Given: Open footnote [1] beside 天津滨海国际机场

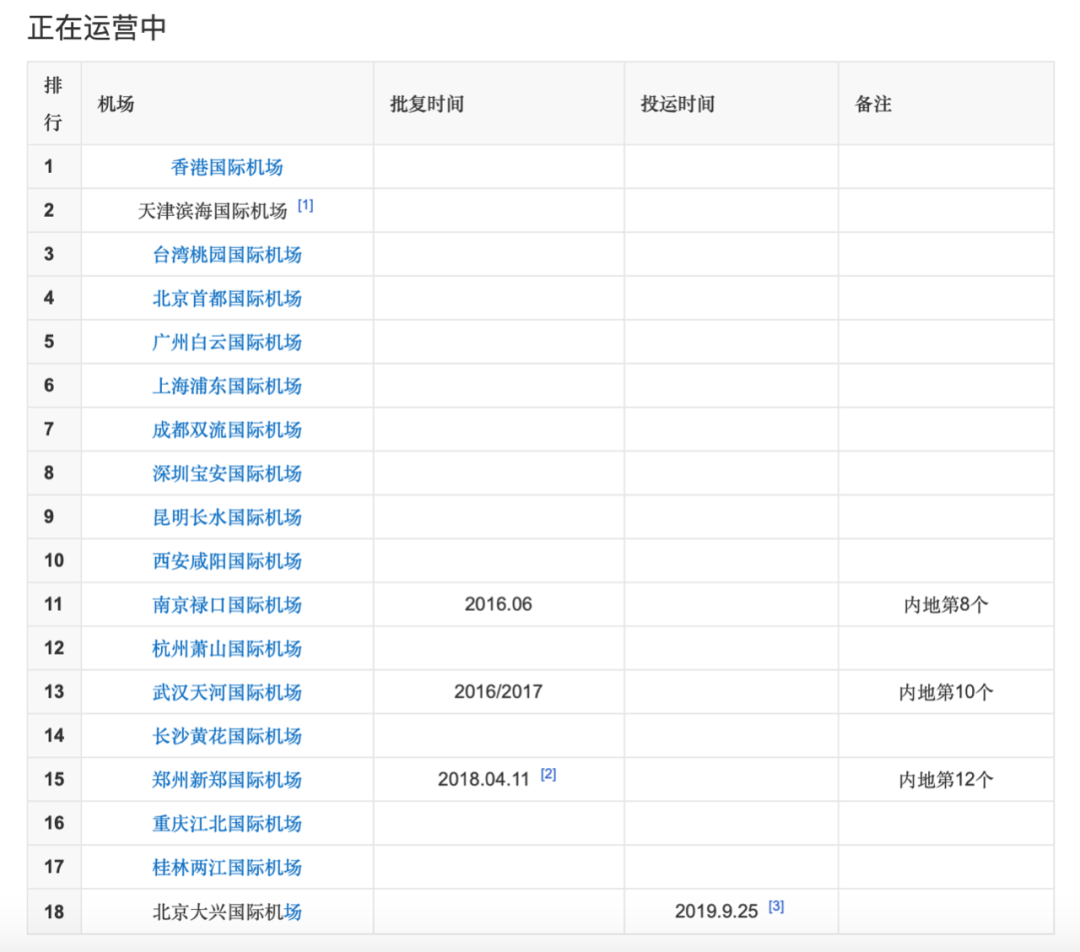Looking at the screenshot, I should click(x=305, y=205).
